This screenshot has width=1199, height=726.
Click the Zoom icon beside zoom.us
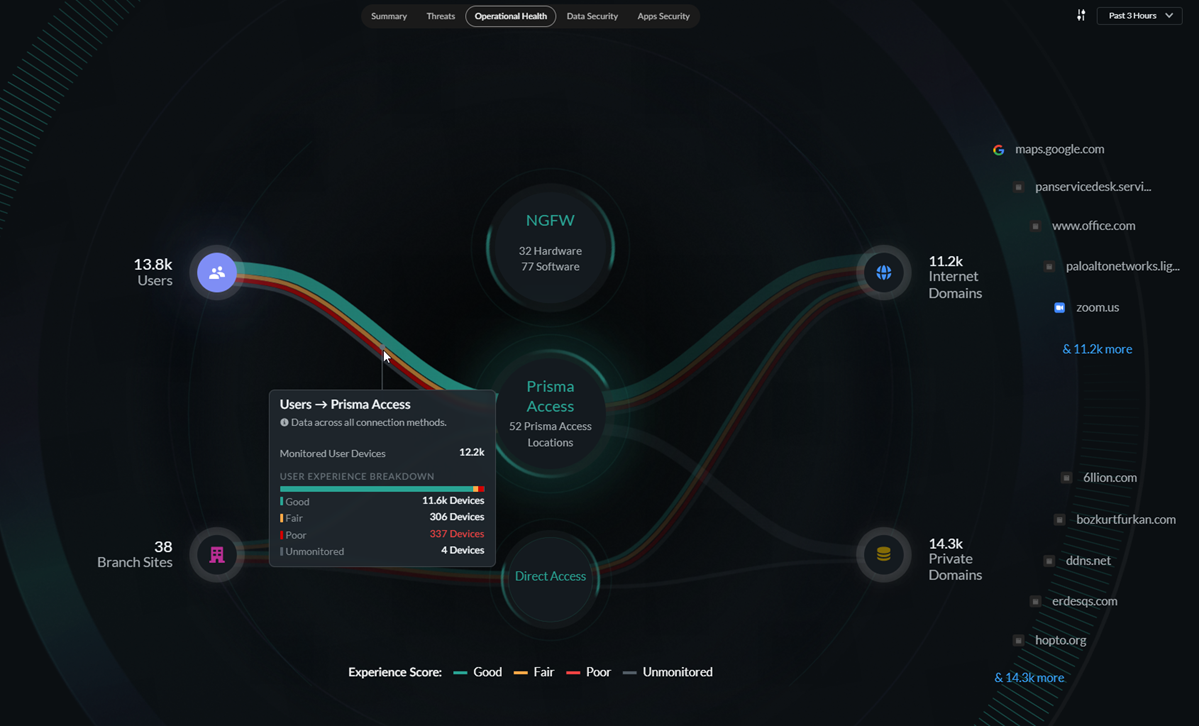[1059, 308]
